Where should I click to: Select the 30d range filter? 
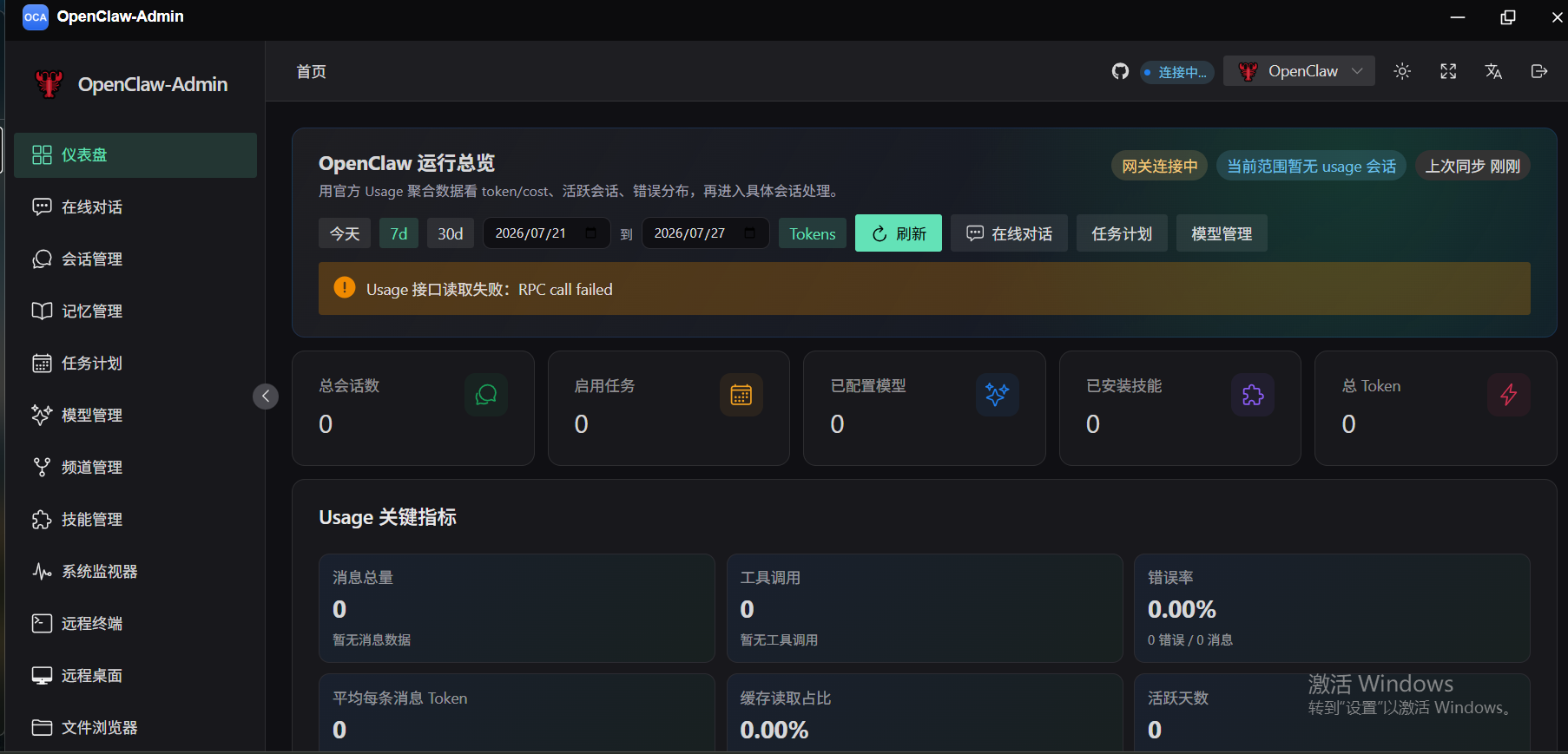click(x=451, y=233)
